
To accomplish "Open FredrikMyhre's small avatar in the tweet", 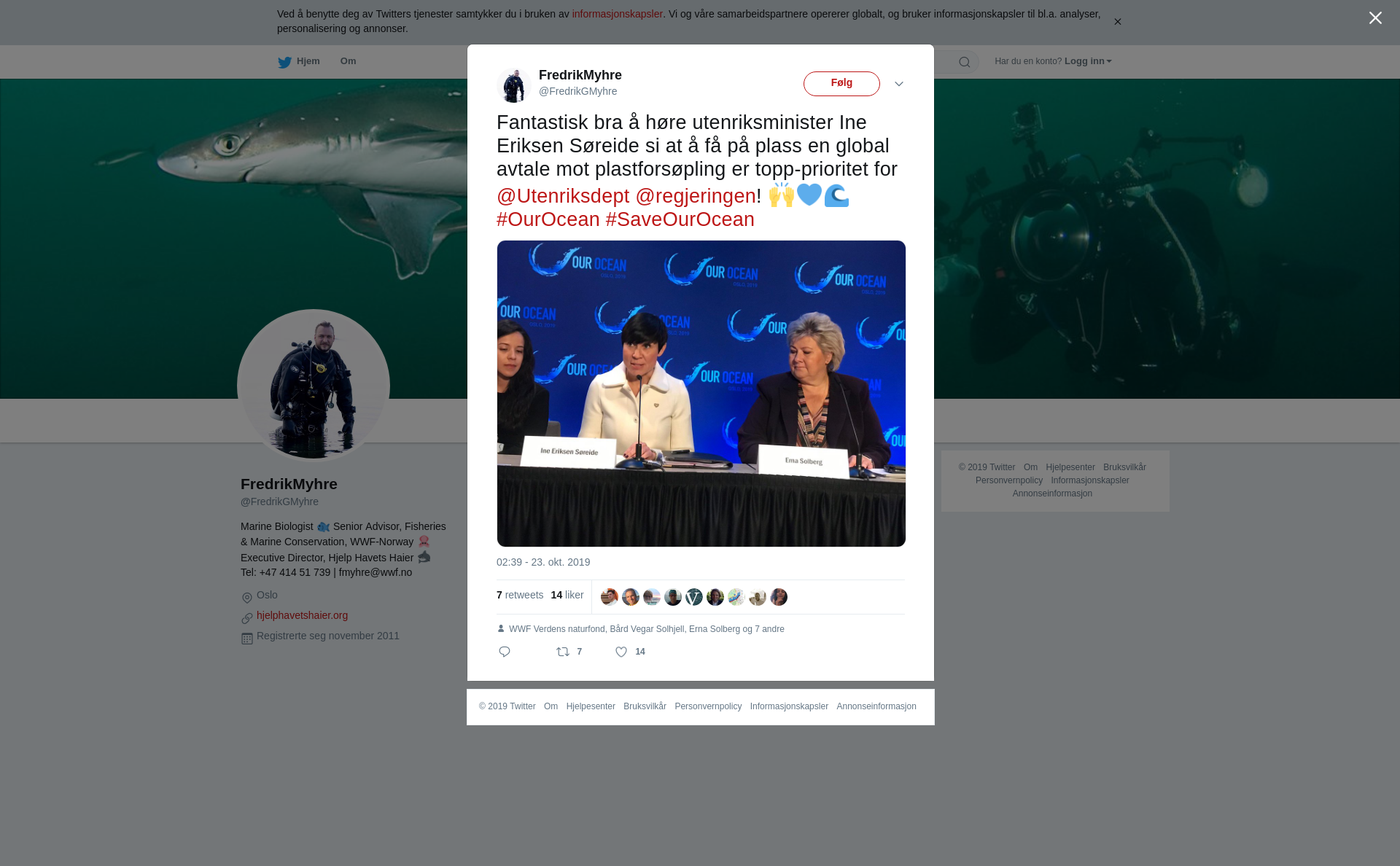I will [x=514, y=85].
